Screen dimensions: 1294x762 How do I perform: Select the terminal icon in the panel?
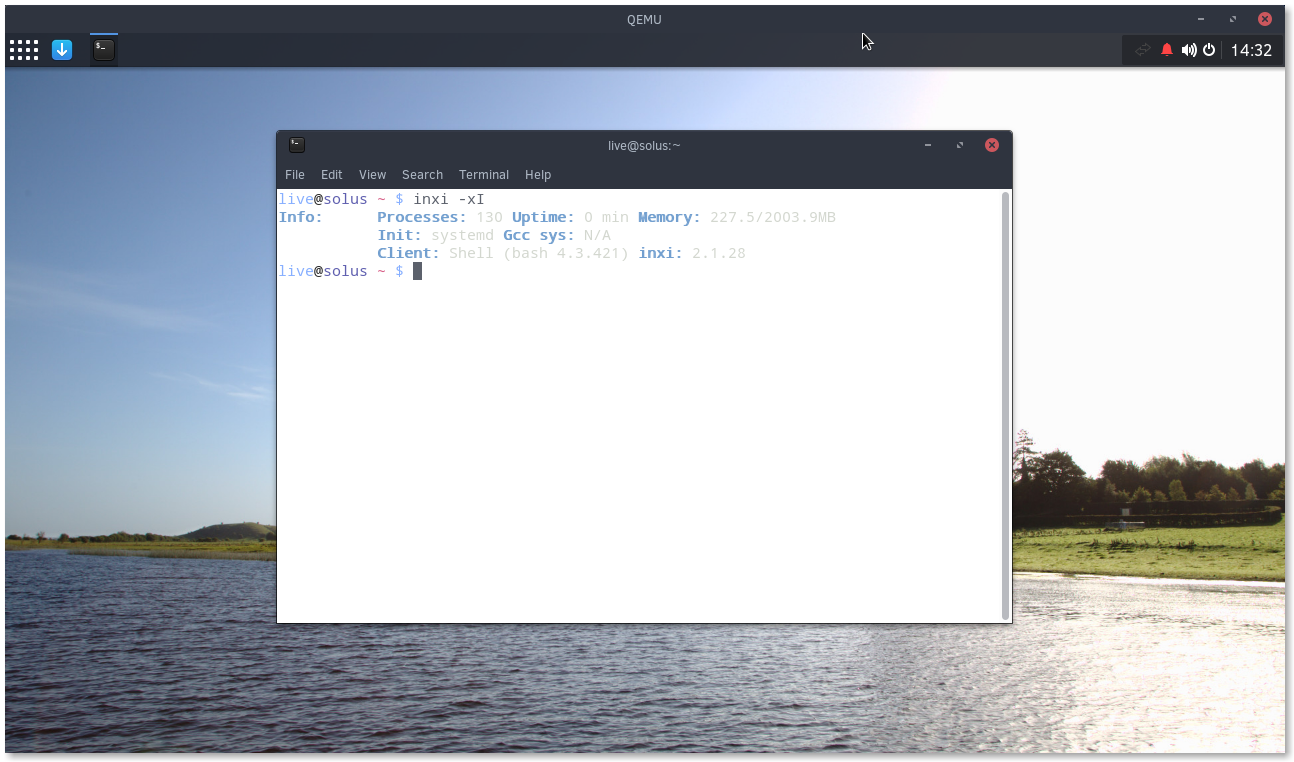(104, 50)
